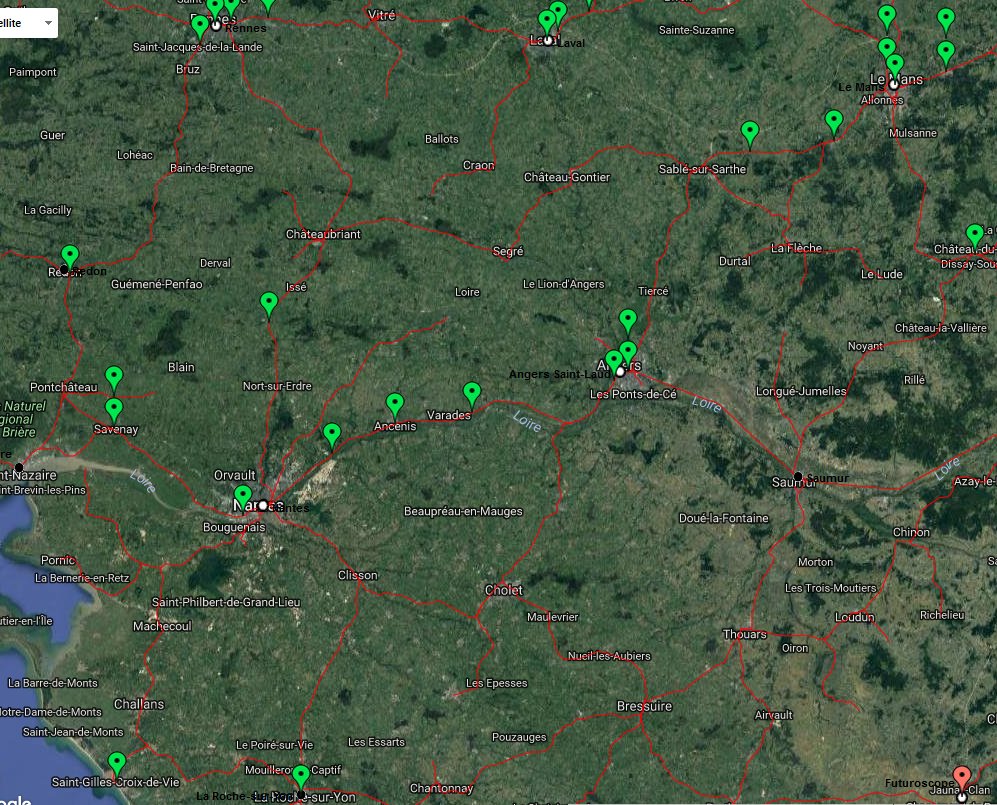Select the green marker above Varades
This screenshot has width=997, height=805.
pos(472,394)
